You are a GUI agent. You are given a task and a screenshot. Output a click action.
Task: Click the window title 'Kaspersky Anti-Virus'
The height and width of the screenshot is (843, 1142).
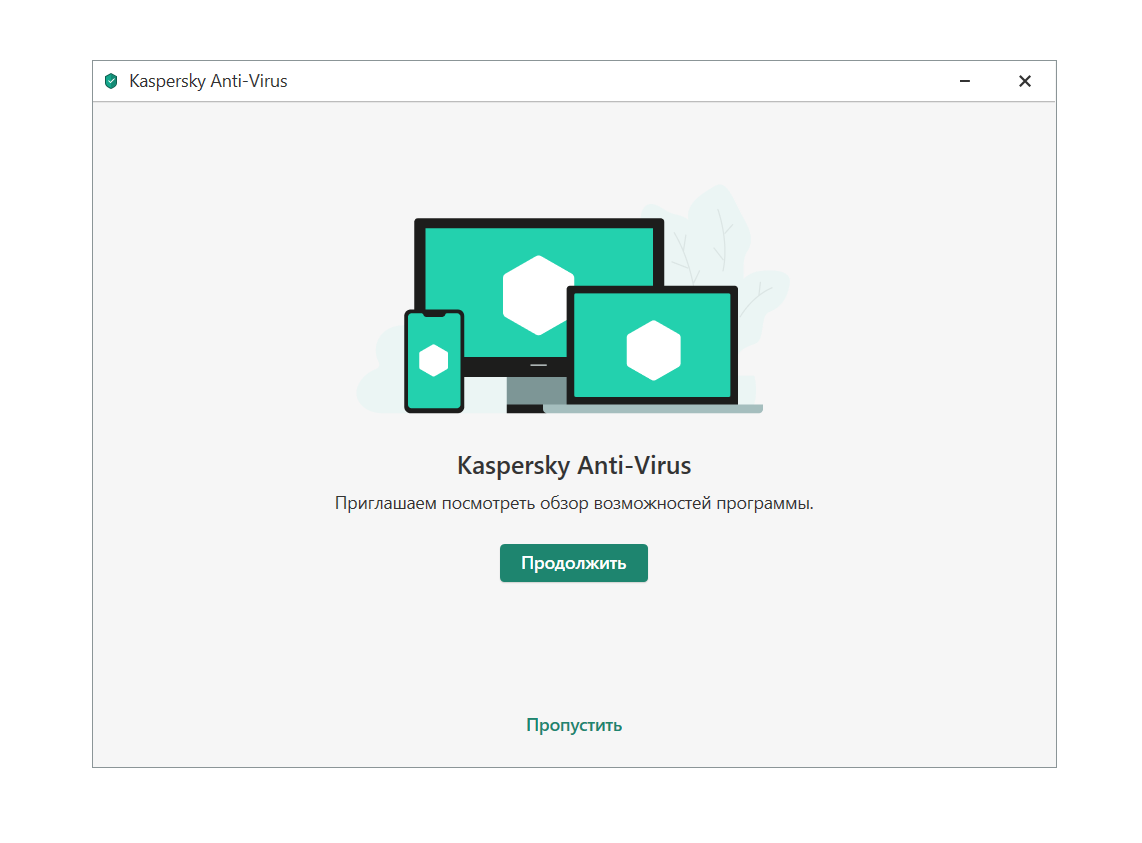coord(208,81)
